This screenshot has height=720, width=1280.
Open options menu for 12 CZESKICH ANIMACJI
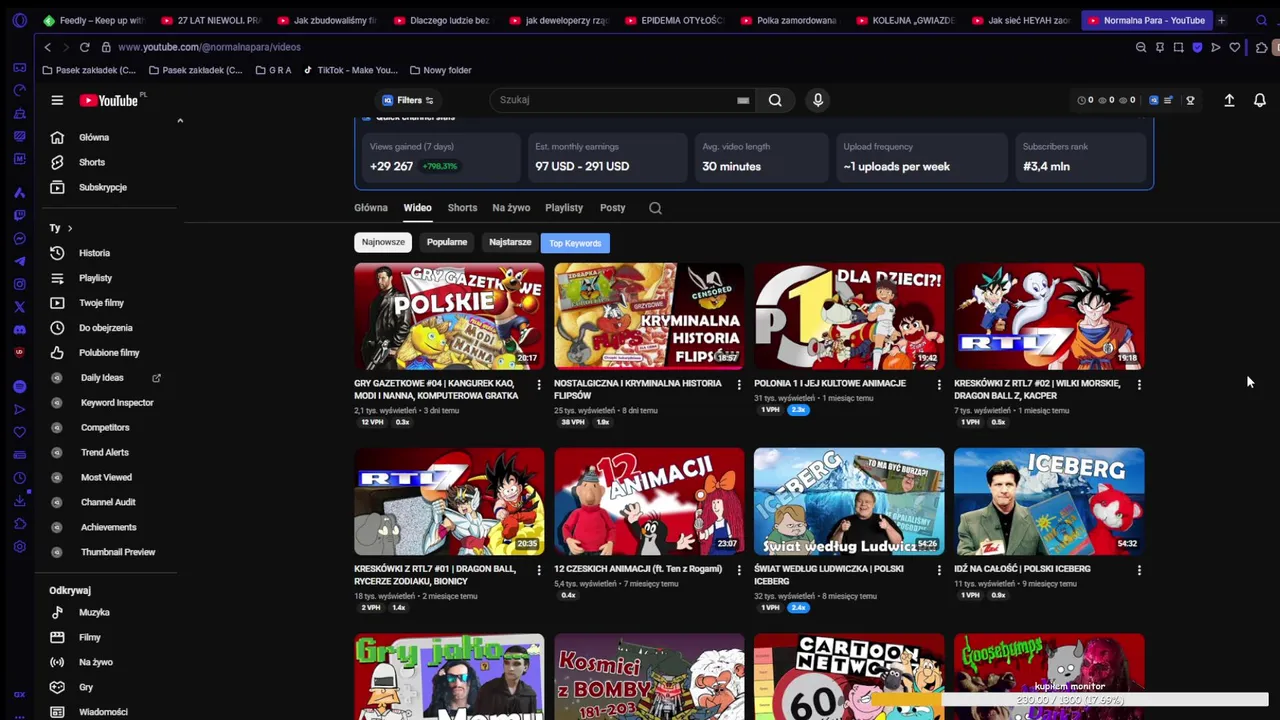(x=739, y=570)
